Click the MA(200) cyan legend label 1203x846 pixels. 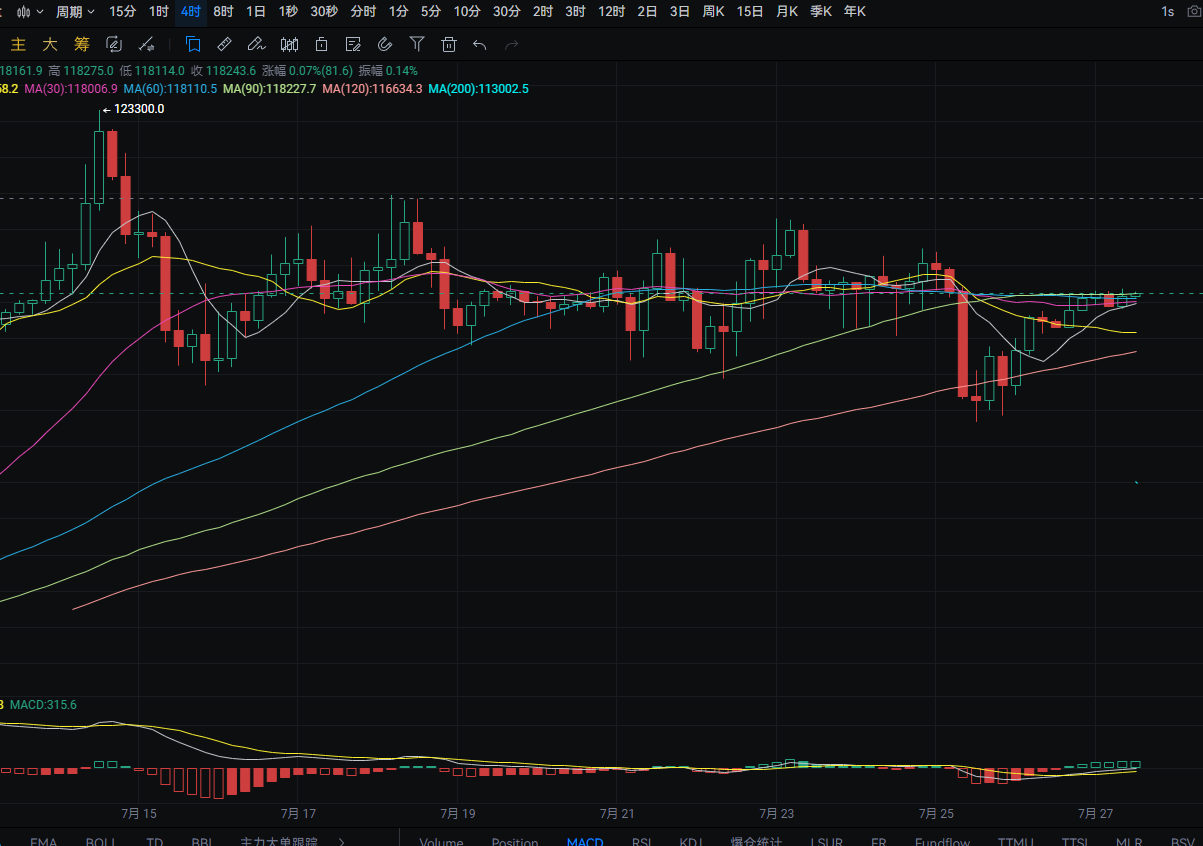[x=478, y=89]
